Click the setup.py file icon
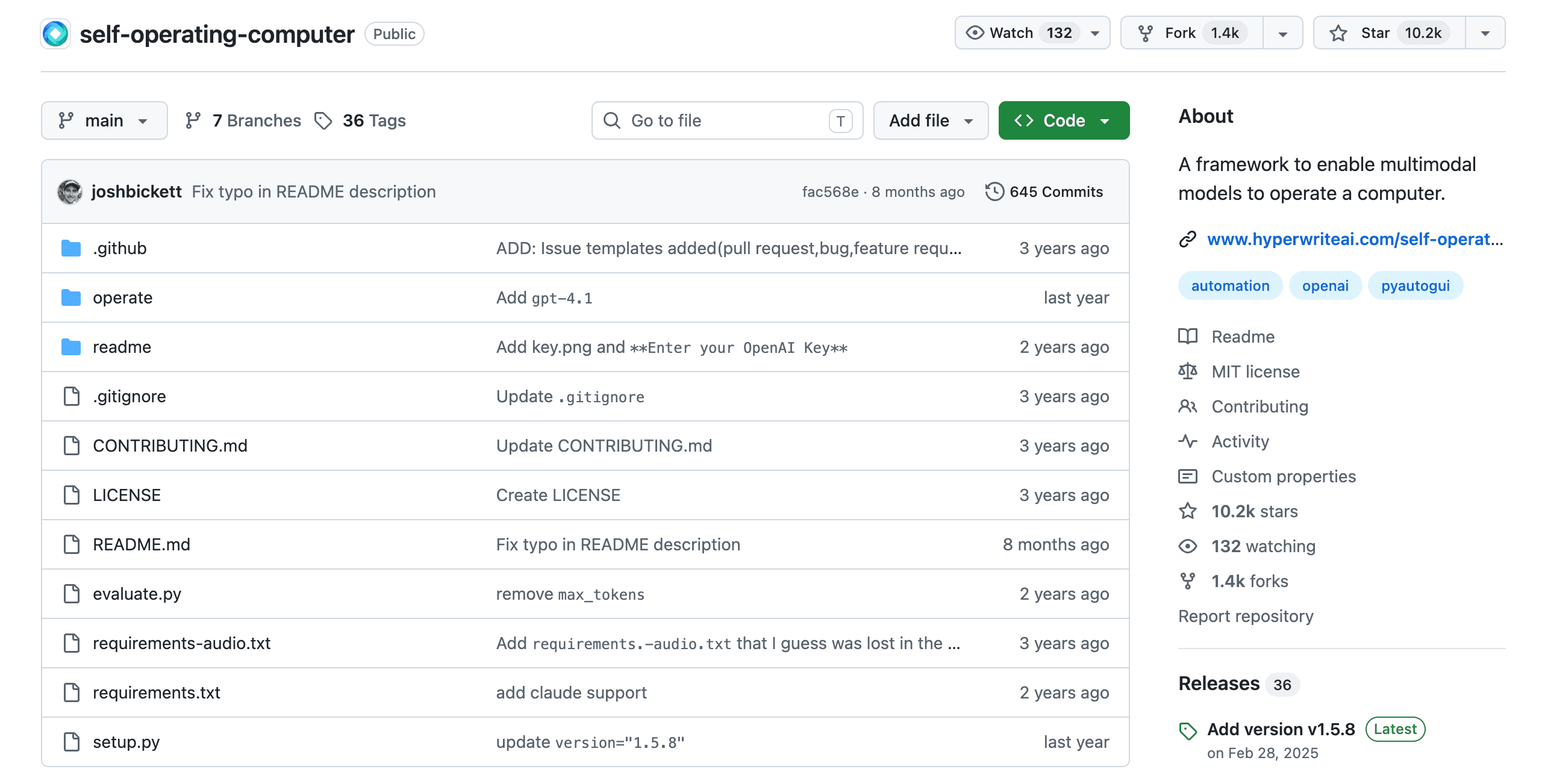 72,742
